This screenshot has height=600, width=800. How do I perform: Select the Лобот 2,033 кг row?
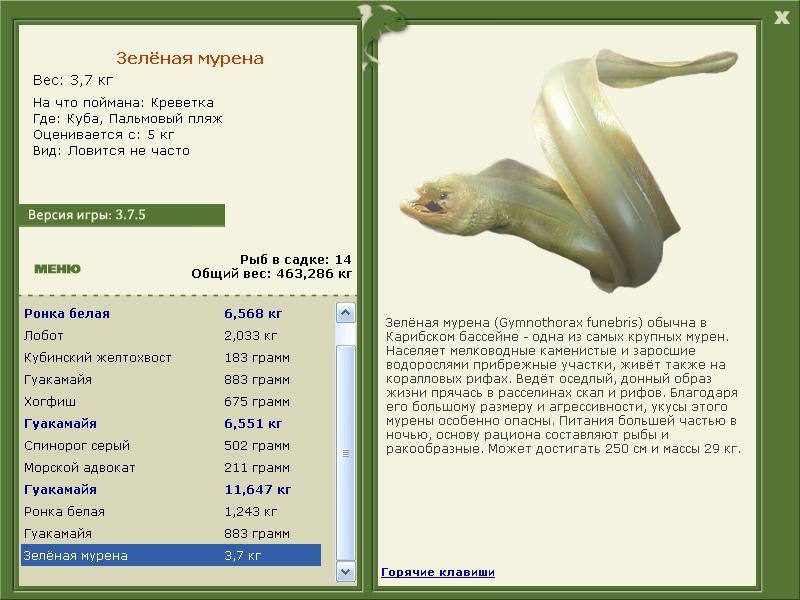point(171,336)
